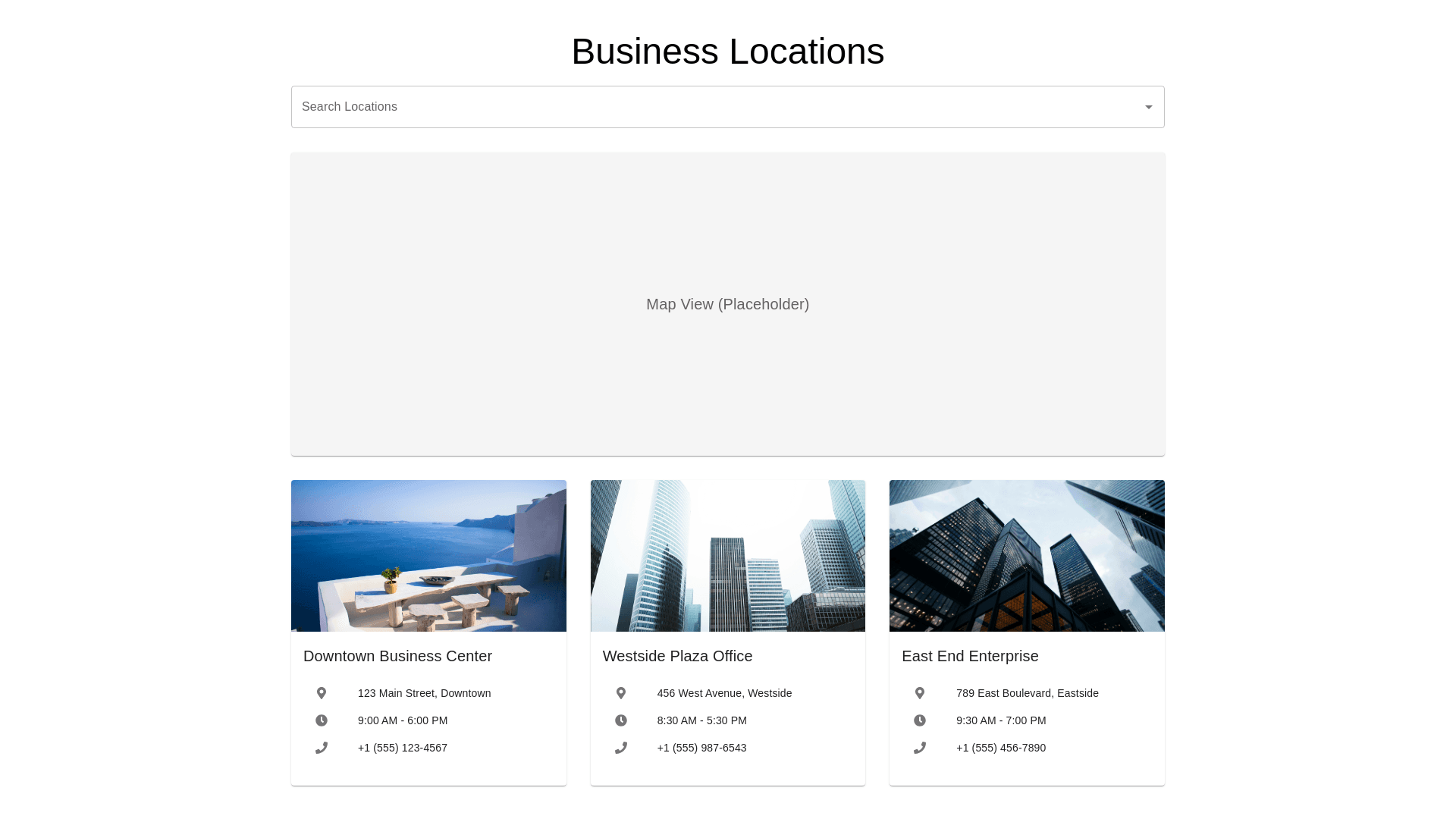
Task: Click phone icon on Downtown Business Center card
Action: 322,748
